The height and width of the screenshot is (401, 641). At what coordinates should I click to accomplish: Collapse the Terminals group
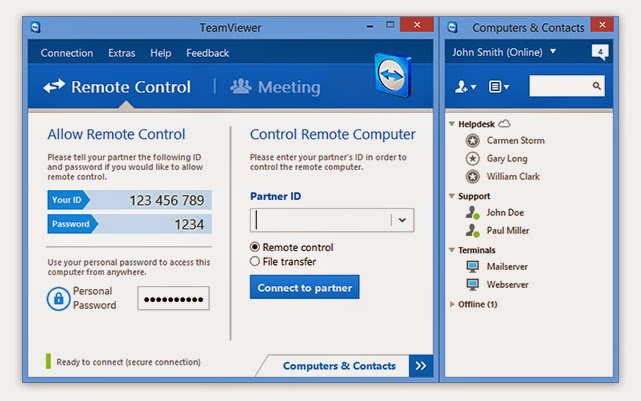coord(452,250)
